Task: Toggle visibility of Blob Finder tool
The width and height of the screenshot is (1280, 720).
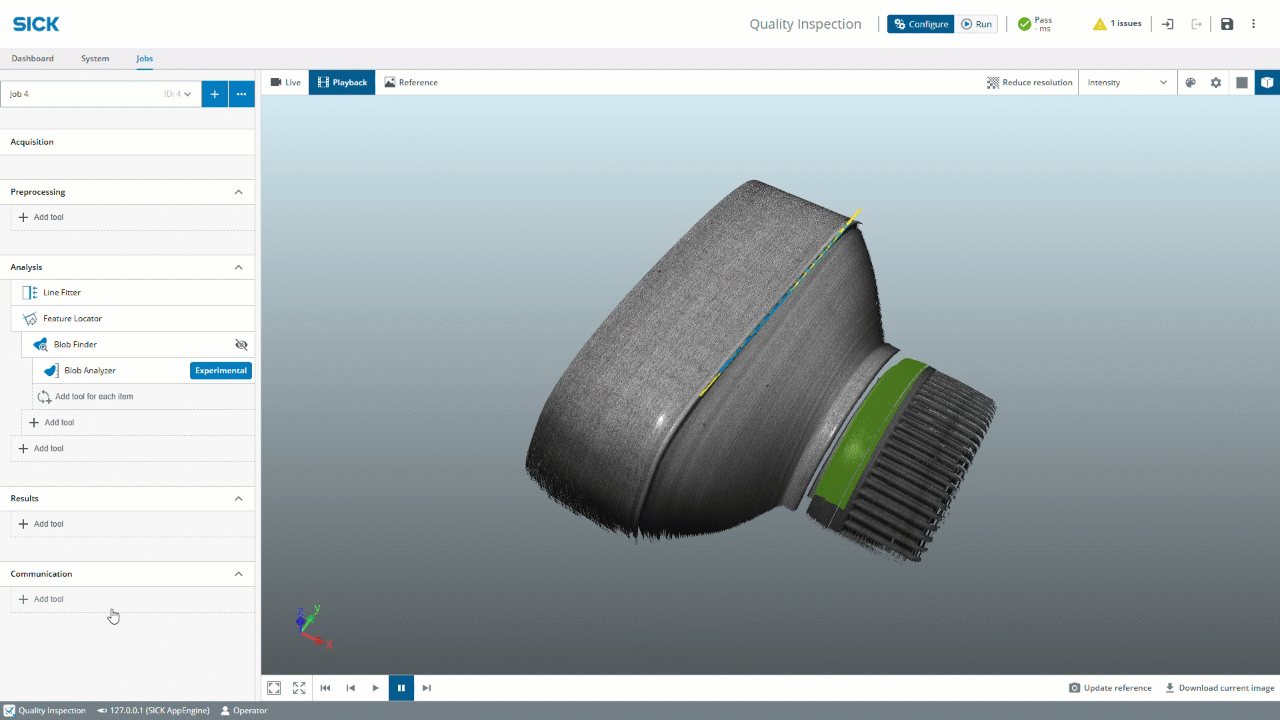Action: coord(241,344)
